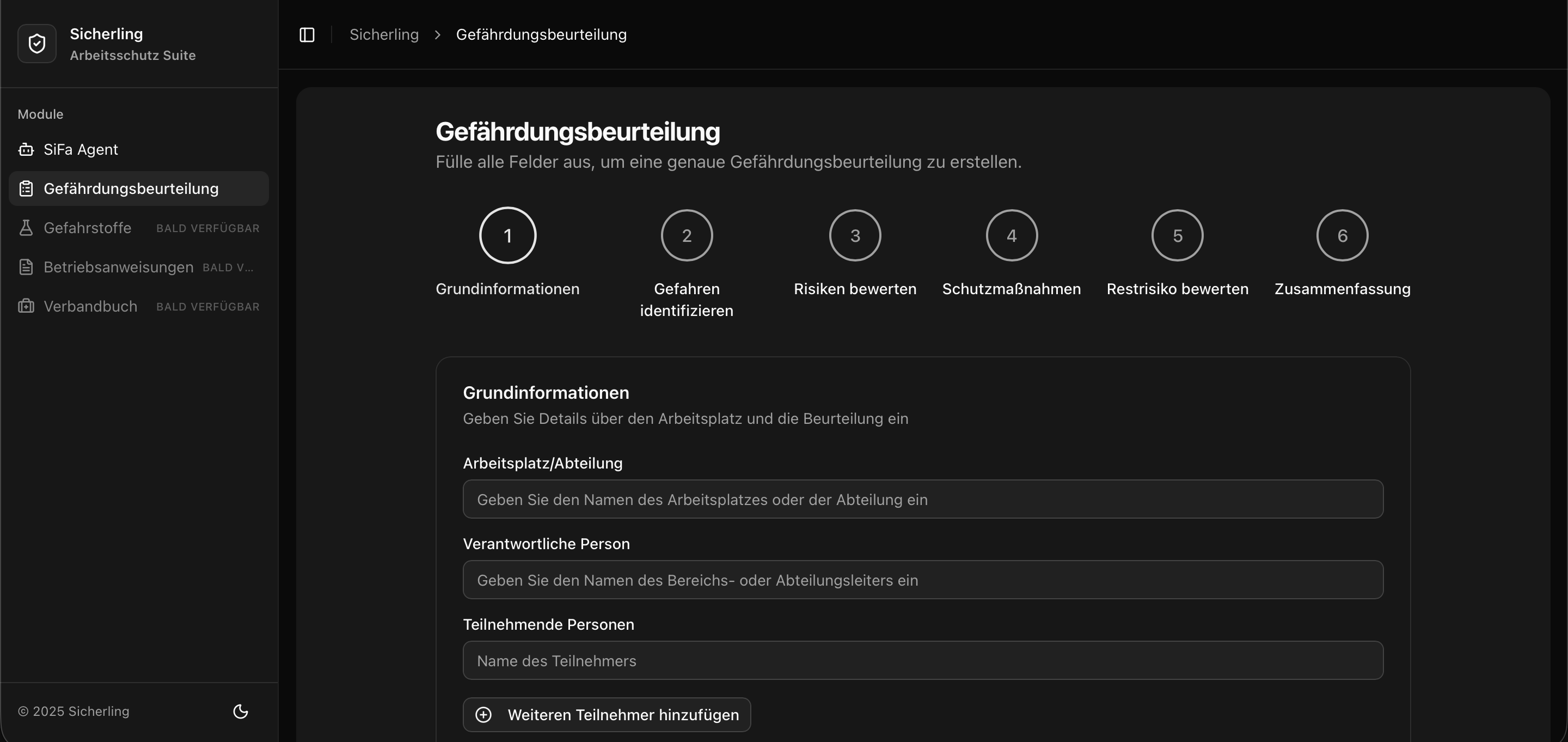Toggle the sidebar panel icon

point(307,35)
